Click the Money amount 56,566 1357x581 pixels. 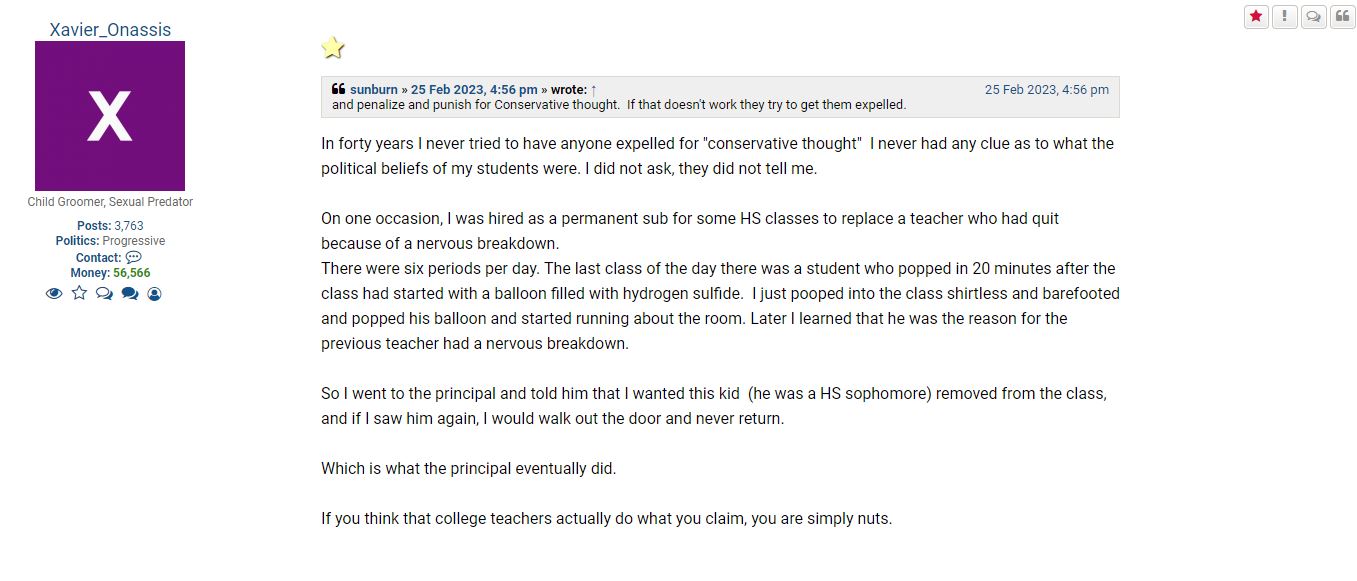point(132,273)
